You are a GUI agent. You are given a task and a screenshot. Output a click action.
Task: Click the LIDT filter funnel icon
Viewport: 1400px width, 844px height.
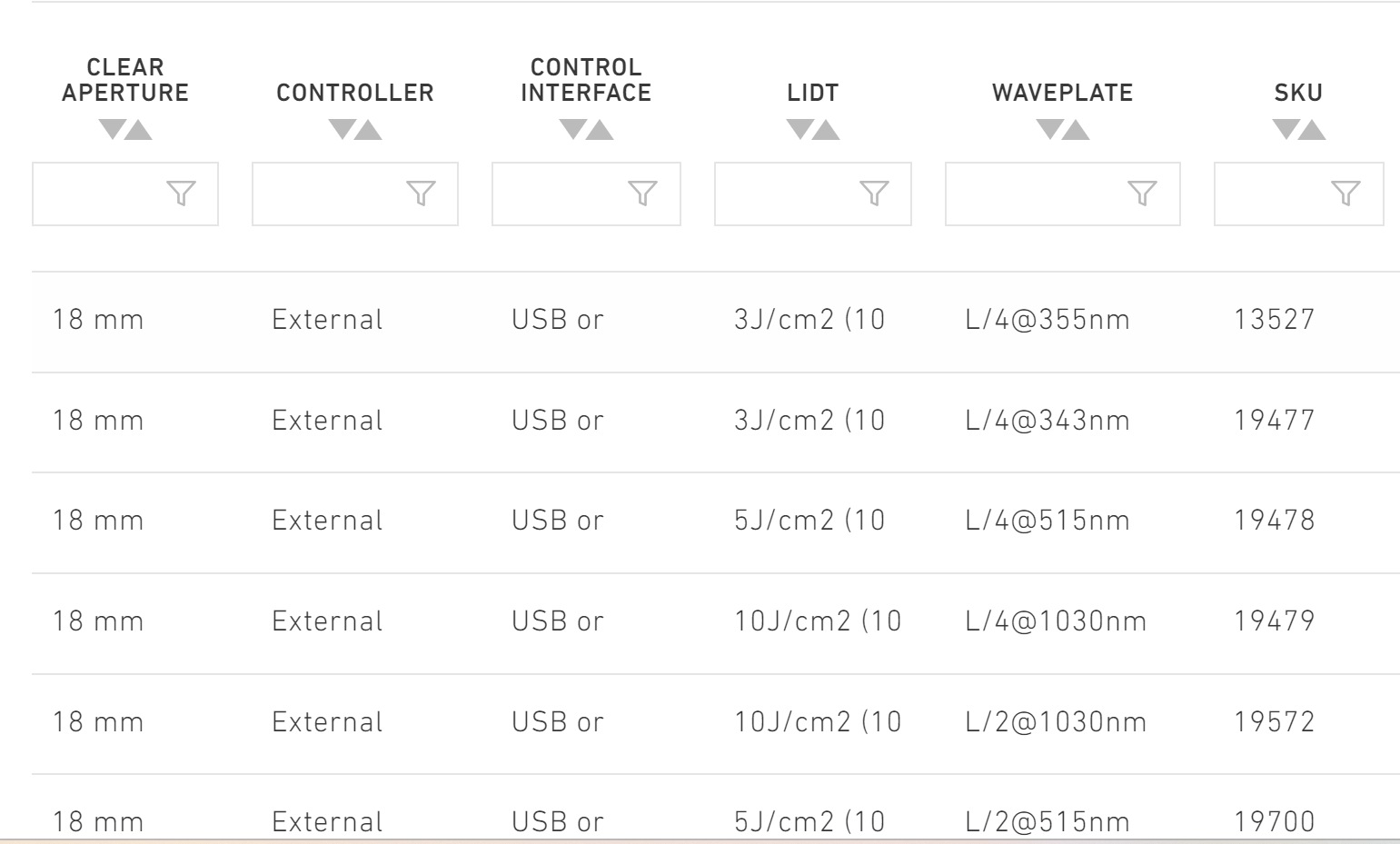[874, 194]
